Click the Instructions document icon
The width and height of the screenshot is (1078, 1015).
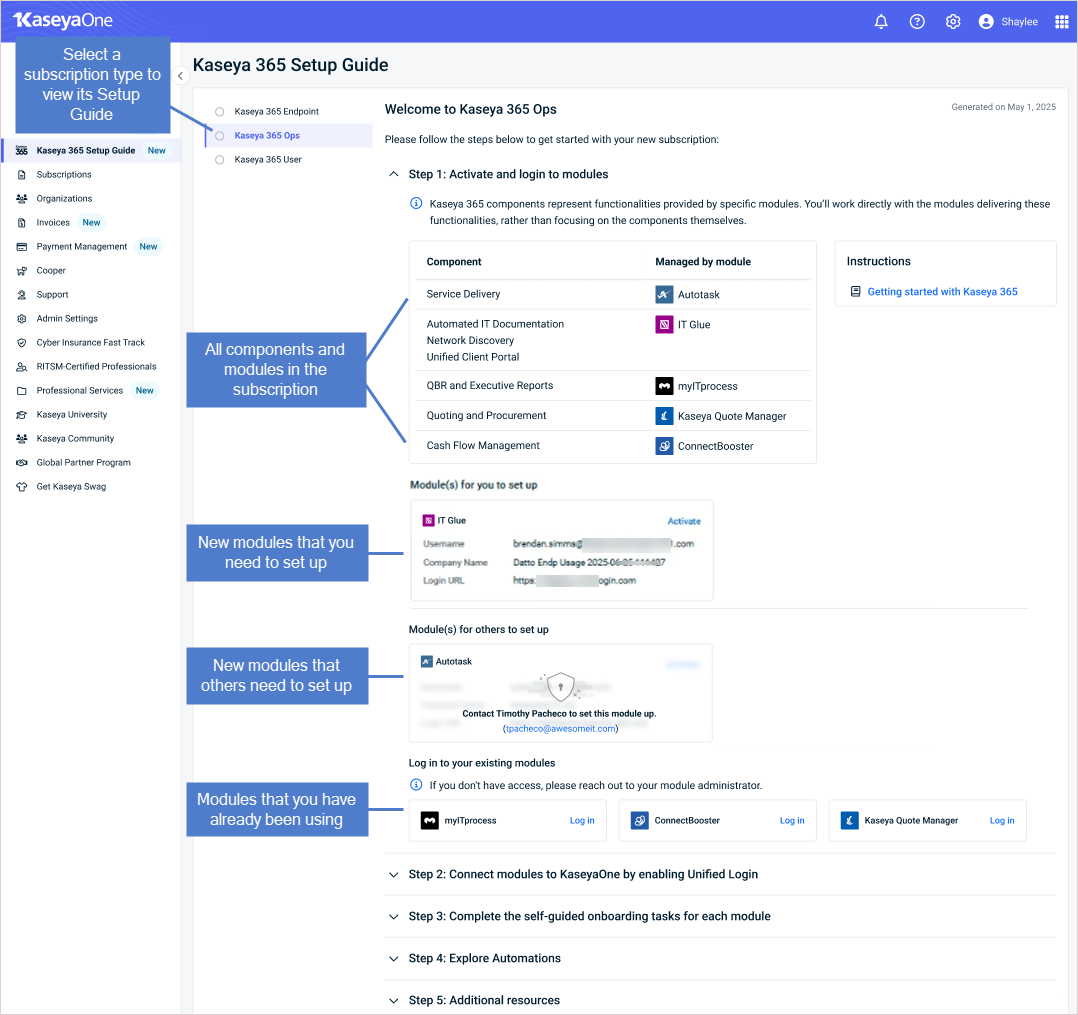pyautogui.click(x=855, y=292)
